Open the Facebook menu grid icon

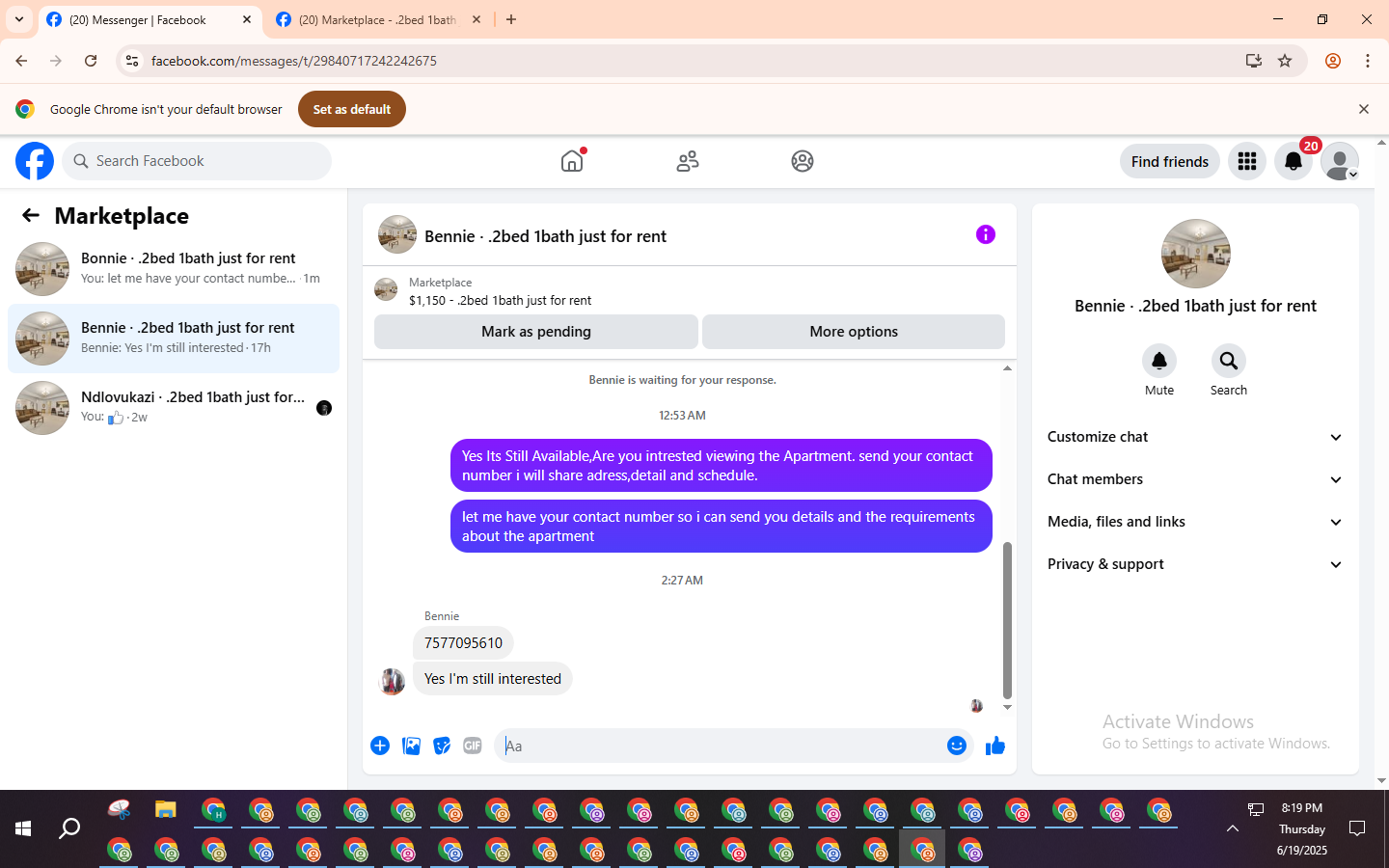[x=1247, y=161]
